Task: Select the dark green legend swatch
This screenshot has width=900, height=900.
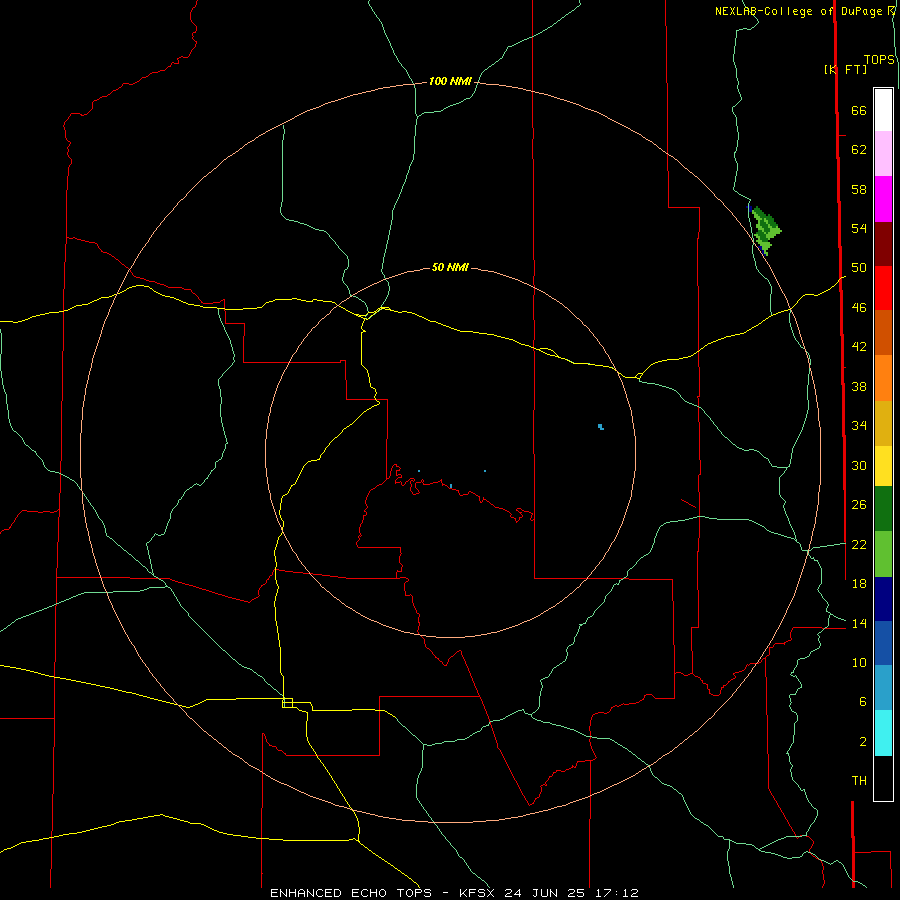Action: click(x=883, y=509)
